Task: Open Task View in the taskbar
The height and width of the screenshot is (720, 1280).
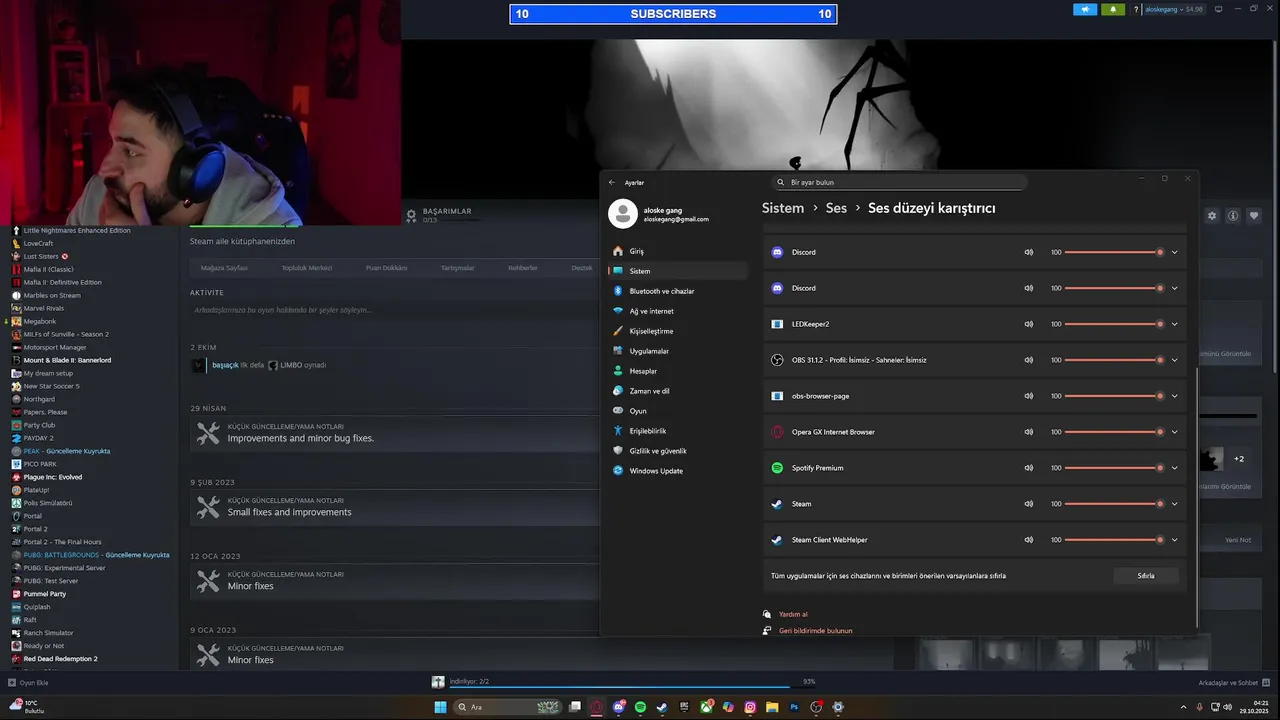Action: point(575,707)
